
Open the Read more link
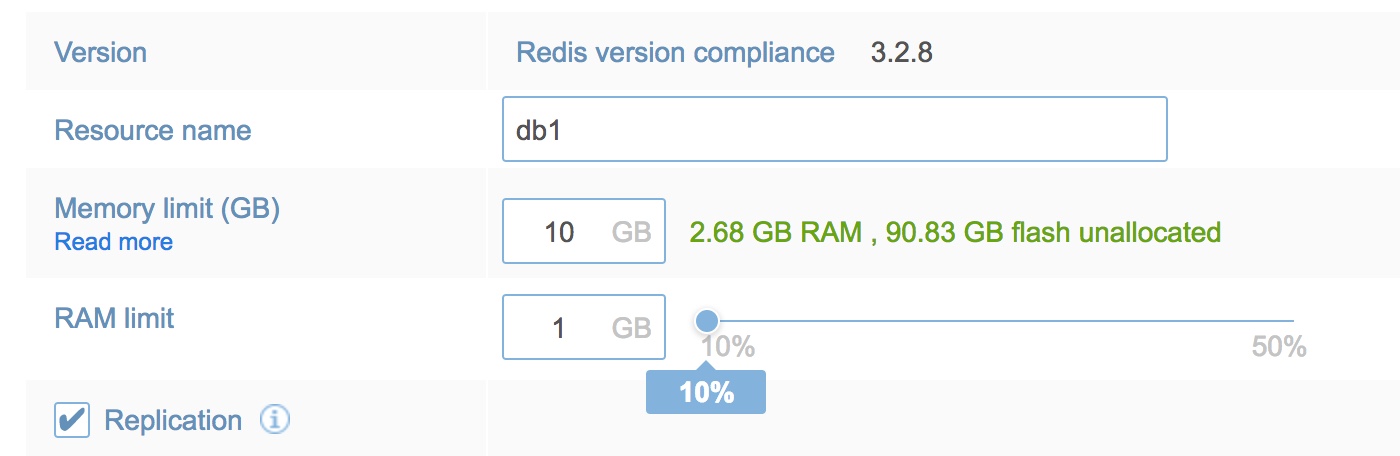coord(113,242)
